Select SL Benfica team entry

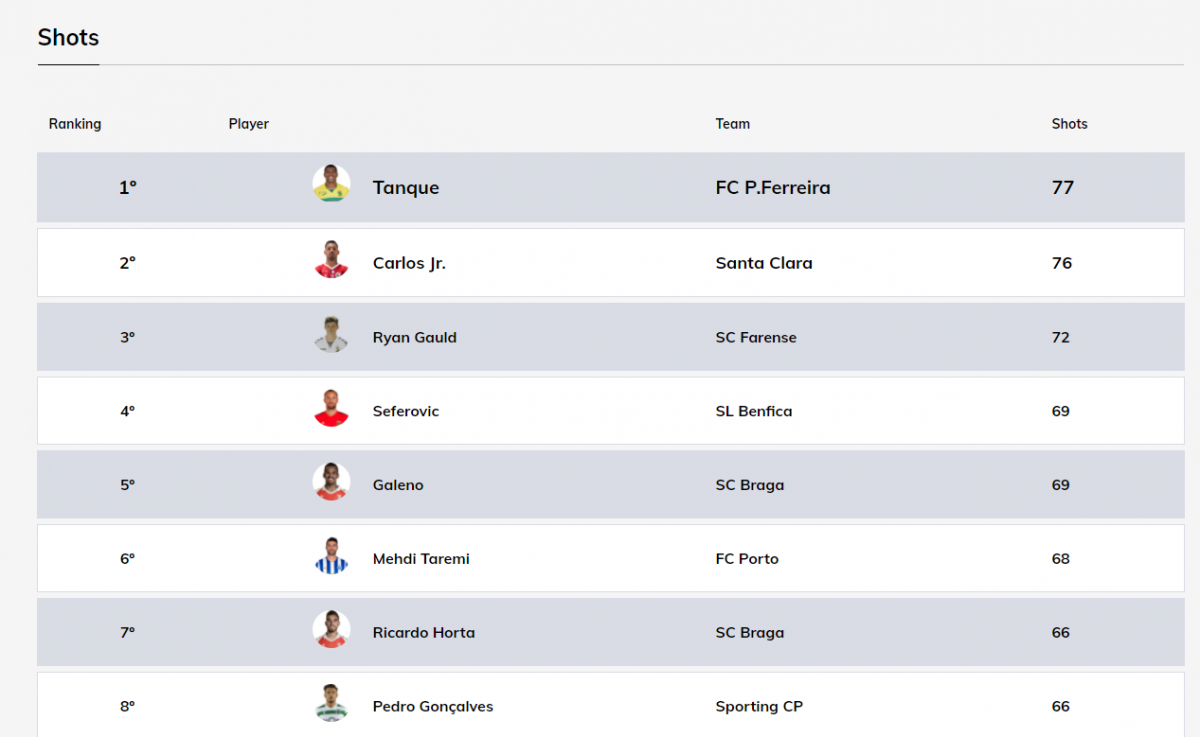coord(754,411)
